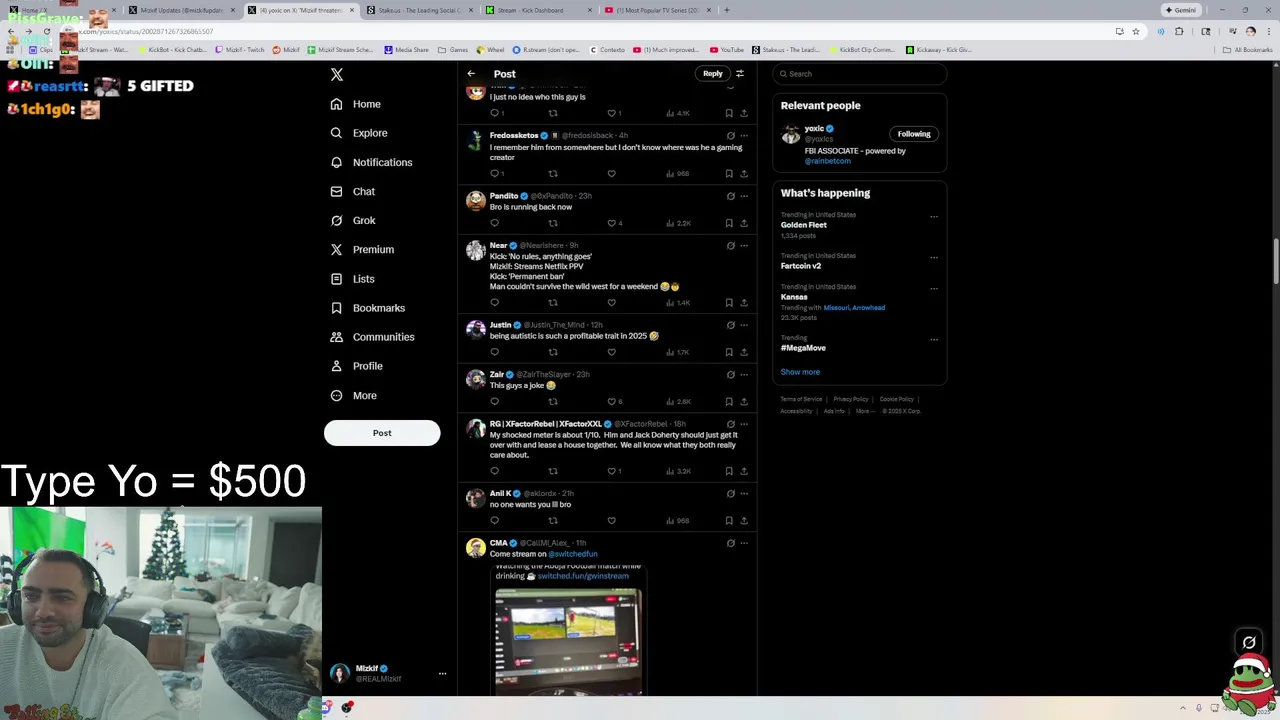Like the Near post

(612, 302)
